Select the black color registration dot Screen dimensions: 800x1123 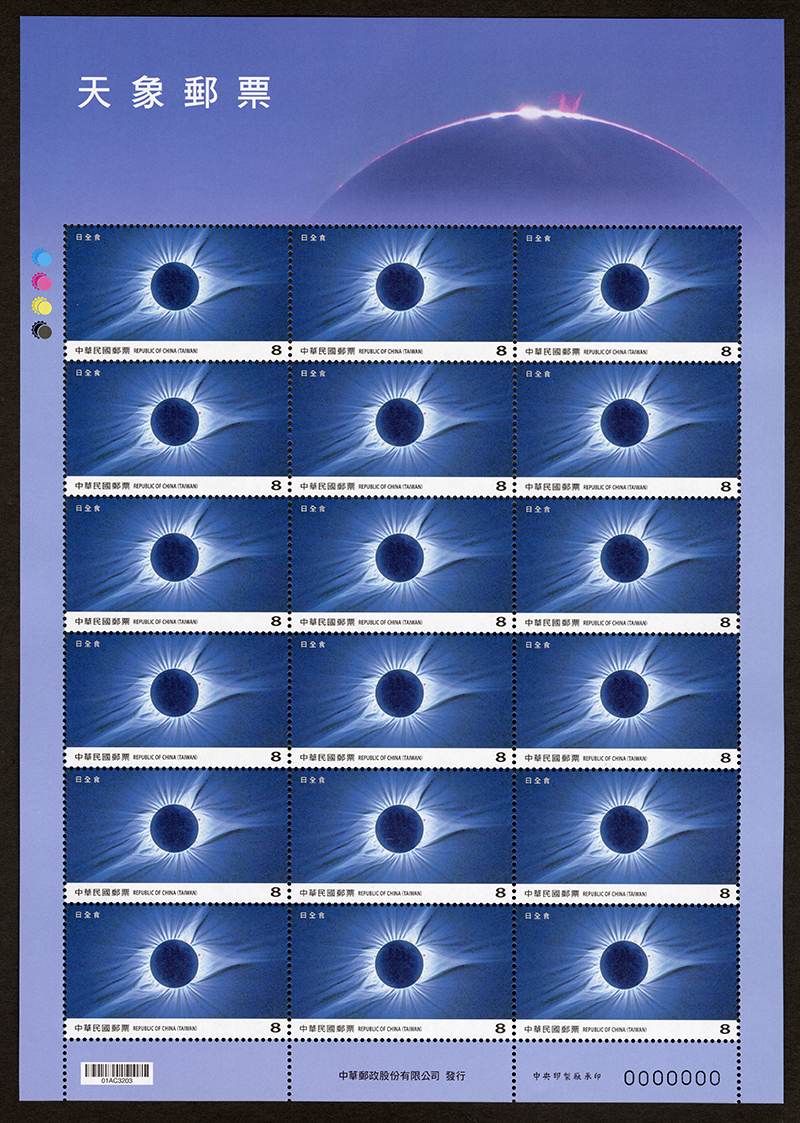pyautogui.click(x=42, y=330)
